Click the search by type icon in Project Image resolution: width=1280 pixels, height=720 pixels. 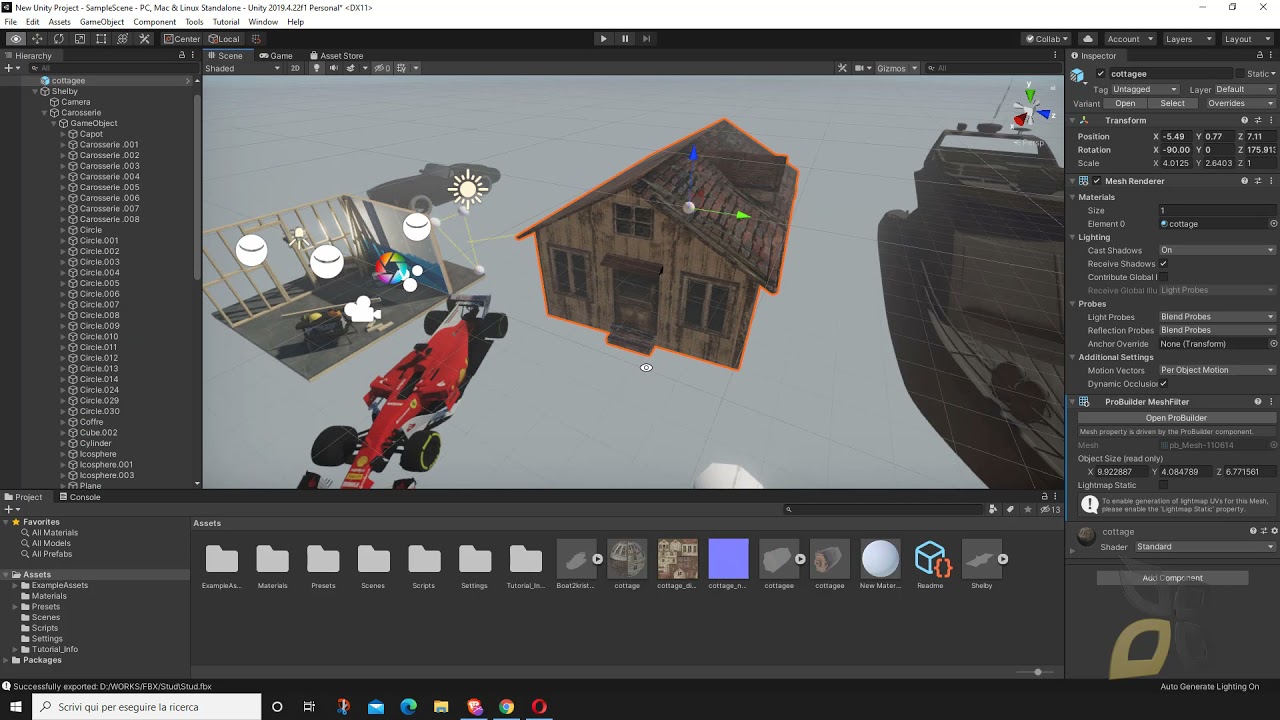(993, 510)
